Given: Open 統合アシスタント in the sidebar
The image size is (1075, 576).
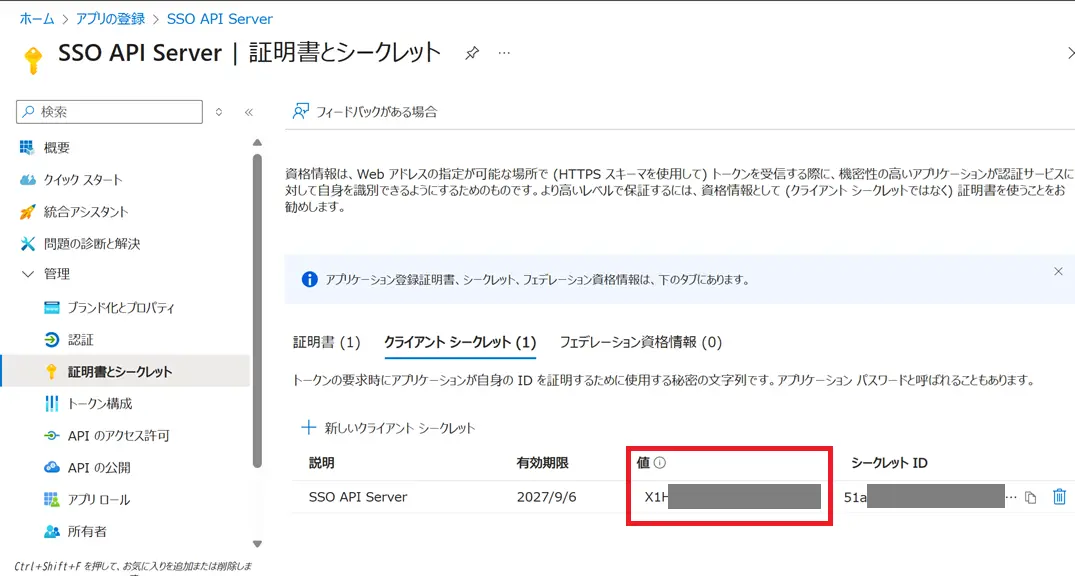Looking at the screenshot, I should 86,212.
